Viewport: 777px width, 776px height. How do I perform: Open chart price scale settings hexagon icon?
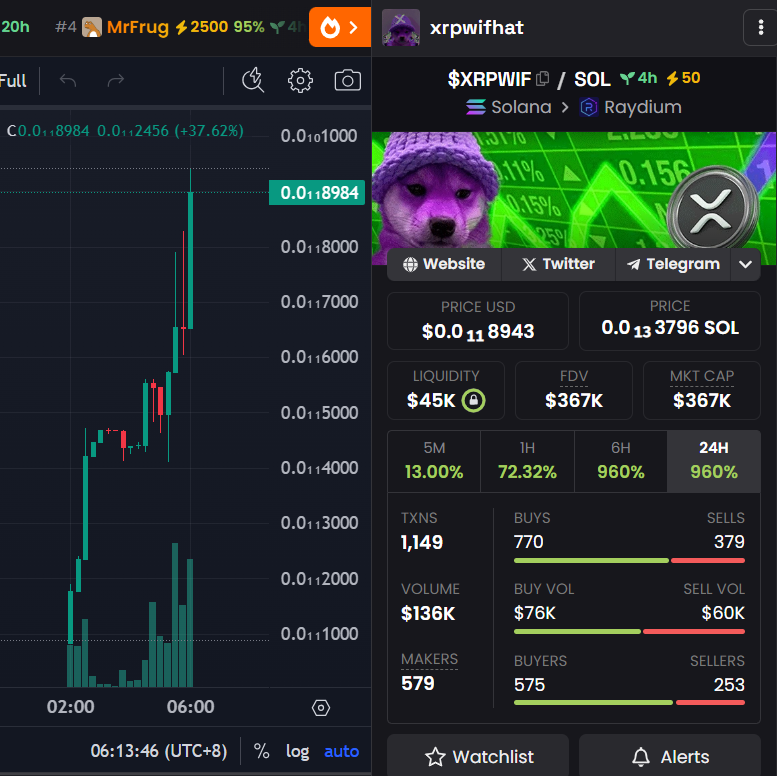321,708
